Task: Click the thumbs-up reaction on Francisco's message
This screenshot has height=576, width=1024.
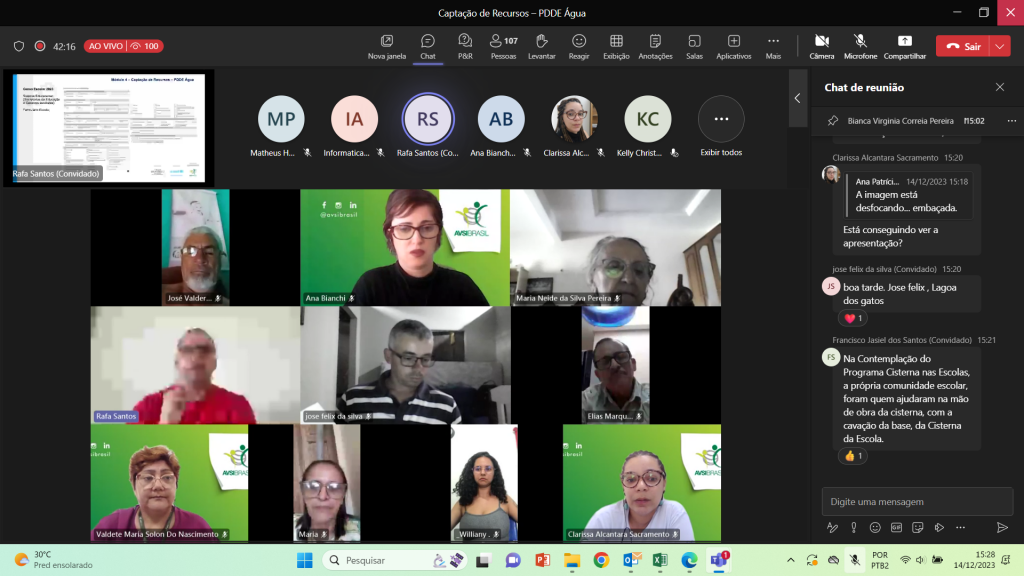Action: (853, 456)
